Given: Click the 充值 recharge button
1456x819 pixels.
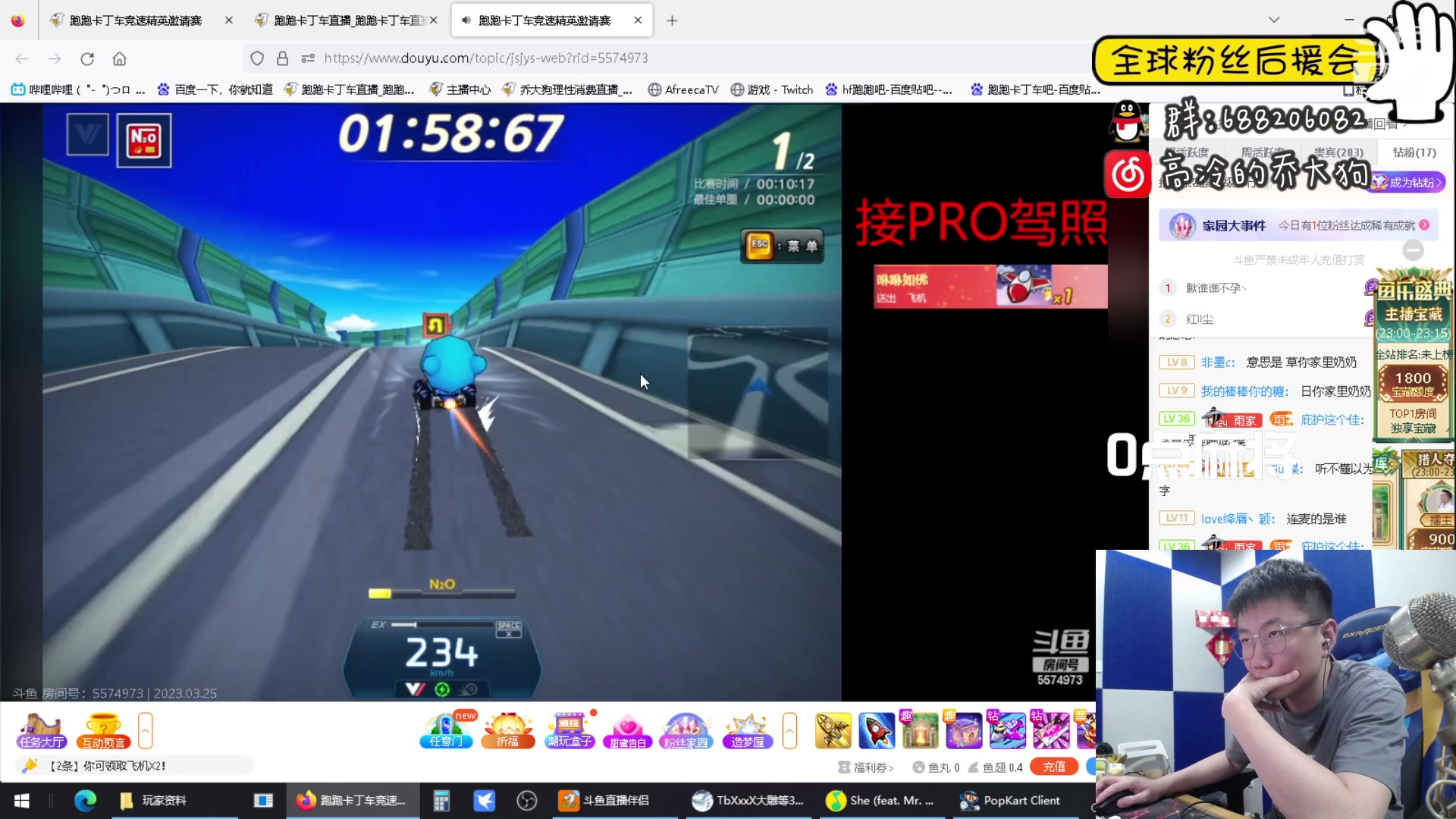Looking at the screenshot, I should pyautogui.click(x=1054, y=767).
